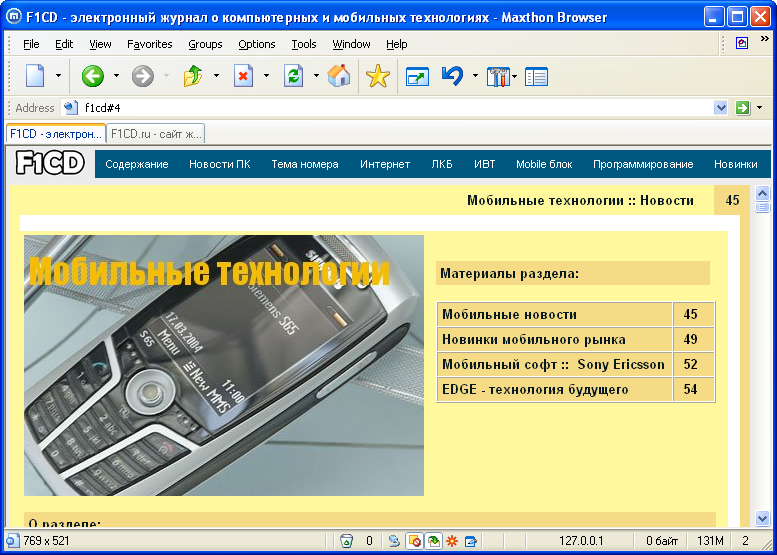Go back with the green Back arrow

[93, 76]
